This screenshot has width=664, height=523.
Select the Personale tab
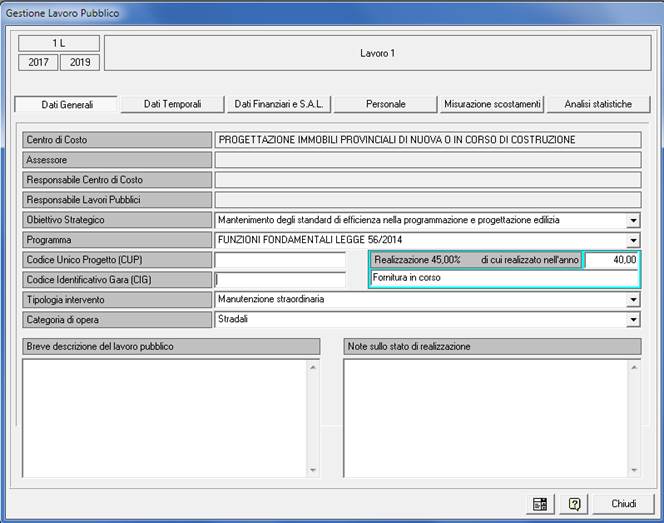click(x=386, y=104)
